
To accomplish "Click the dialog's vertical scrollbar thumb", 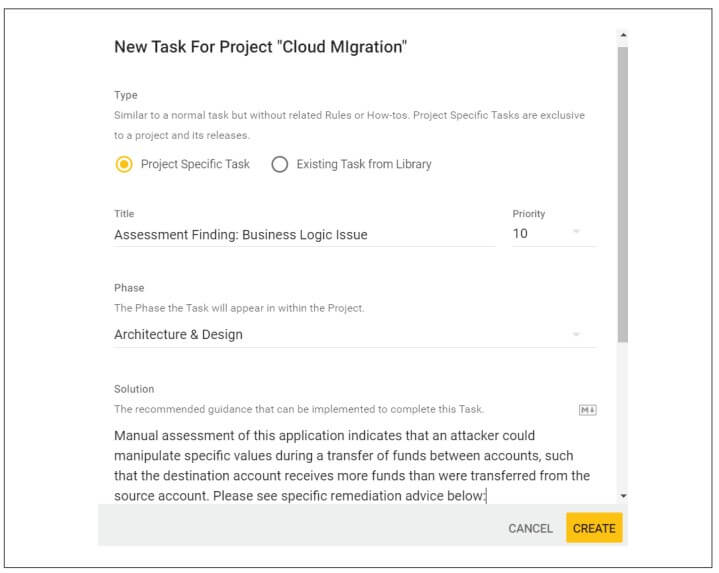I will [x=623, y=194].
